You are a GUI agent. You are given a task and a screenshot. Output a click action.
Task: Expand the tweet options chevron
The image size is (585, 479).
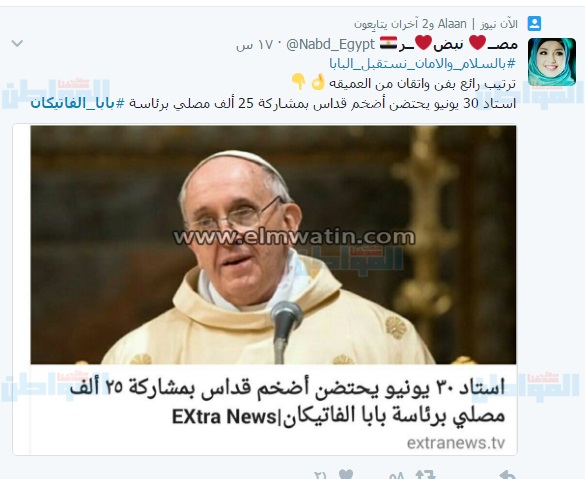(x=17, y=43)
